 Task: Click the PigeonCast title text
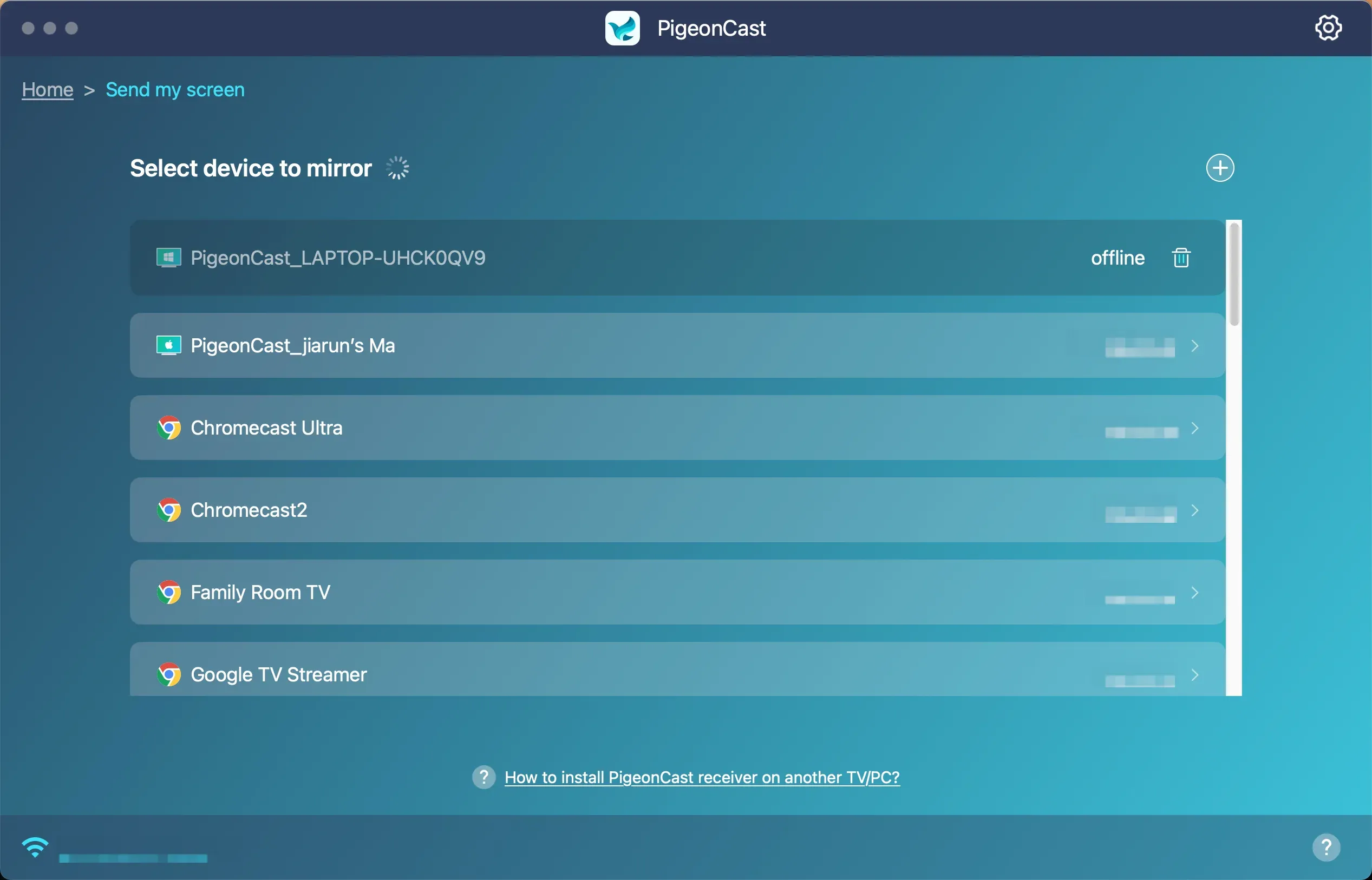click(711, 28)
